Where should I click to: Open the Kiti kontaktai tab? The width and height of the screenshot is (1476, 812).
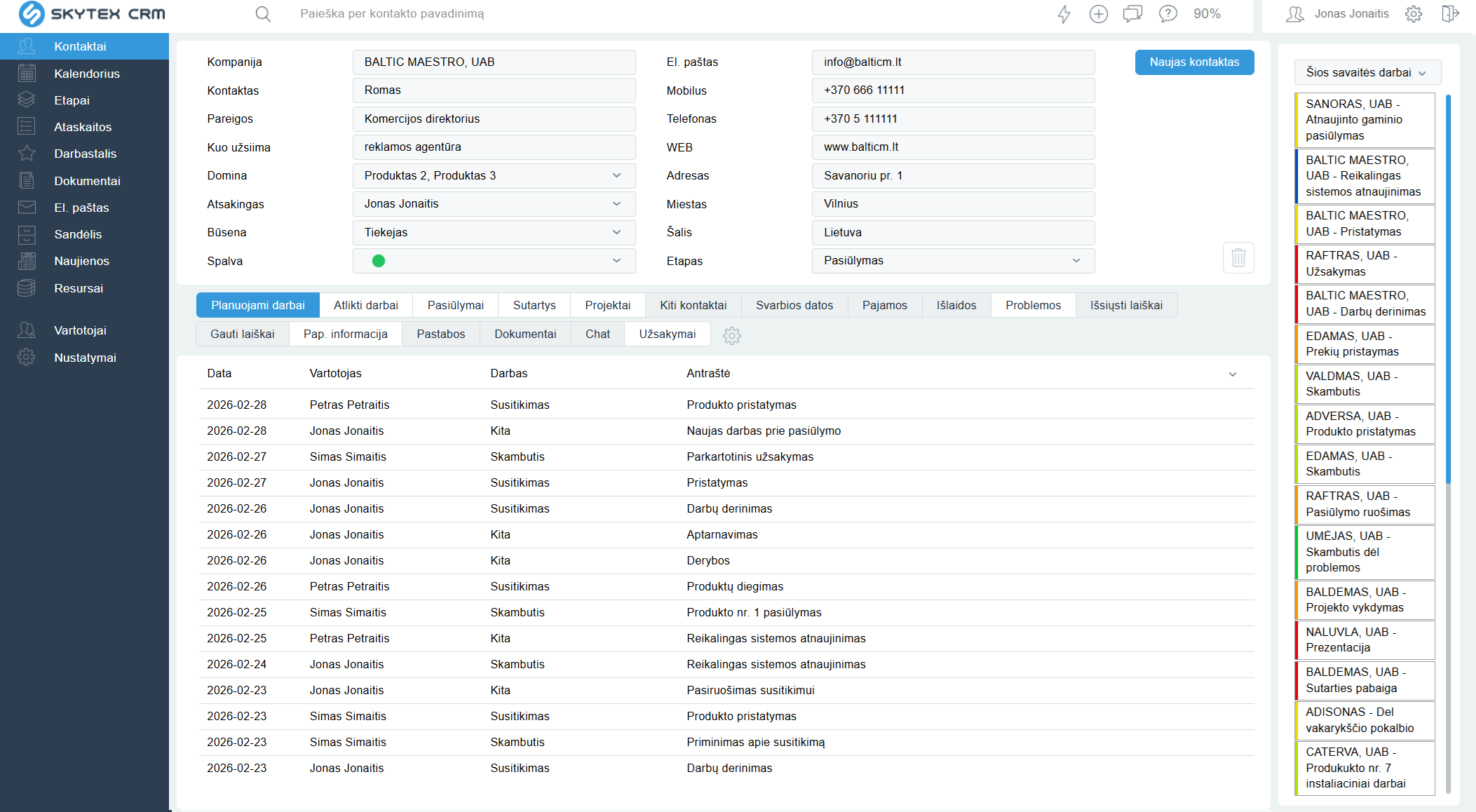click(693, 305)
